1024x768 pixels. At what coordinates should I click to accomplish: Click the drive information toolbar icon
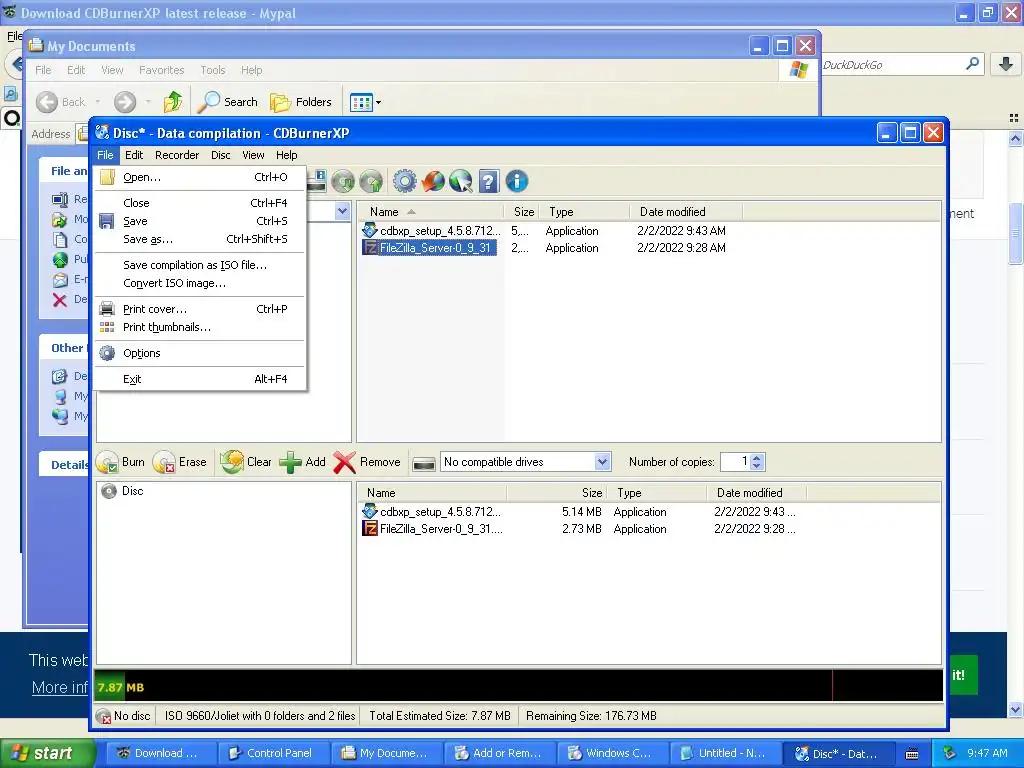(317, 181)
